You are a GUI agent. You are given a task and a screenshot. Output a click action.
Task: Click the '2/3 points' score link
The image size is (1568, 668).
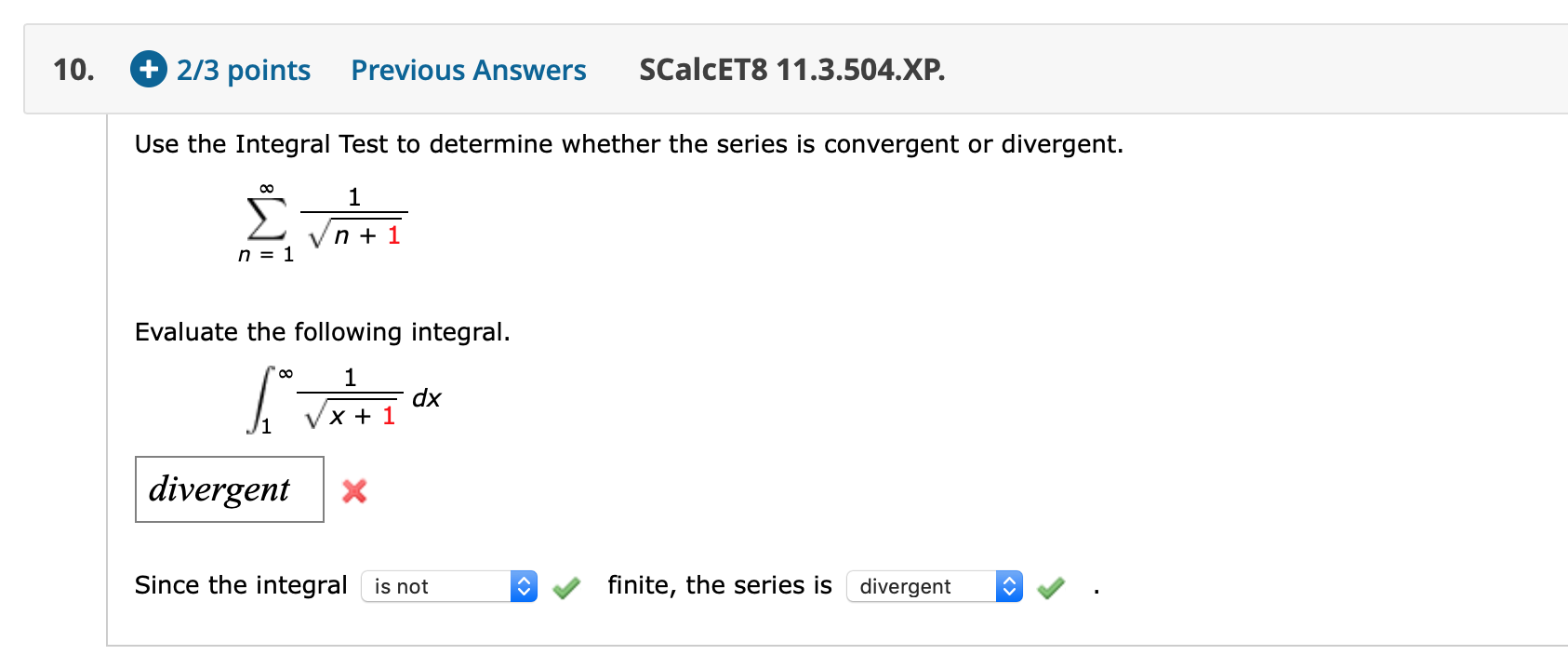click(x=242, y=70)
